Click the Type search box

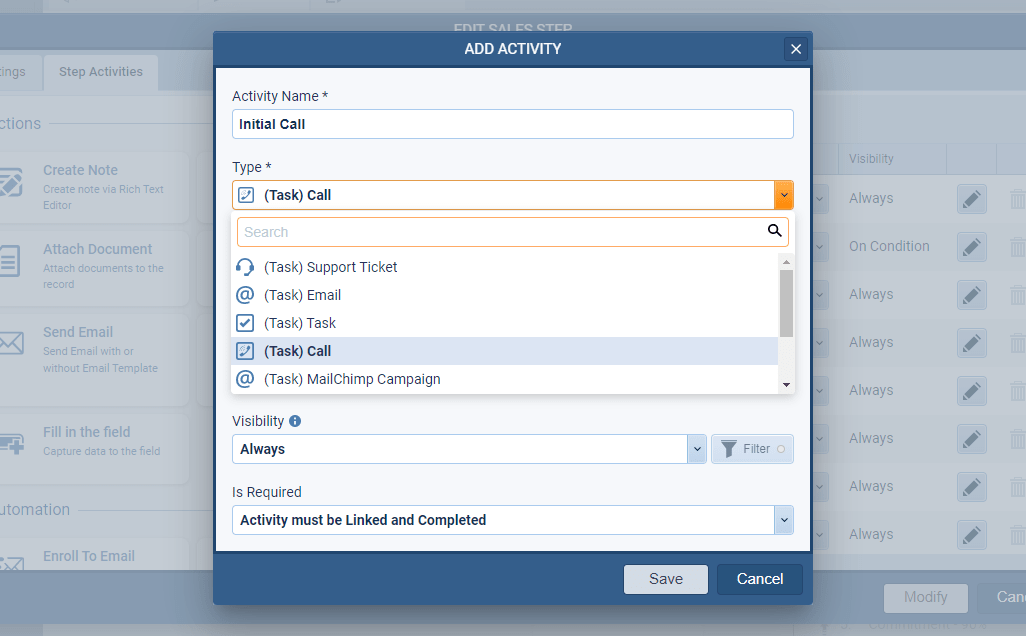(x=500, y=232)
